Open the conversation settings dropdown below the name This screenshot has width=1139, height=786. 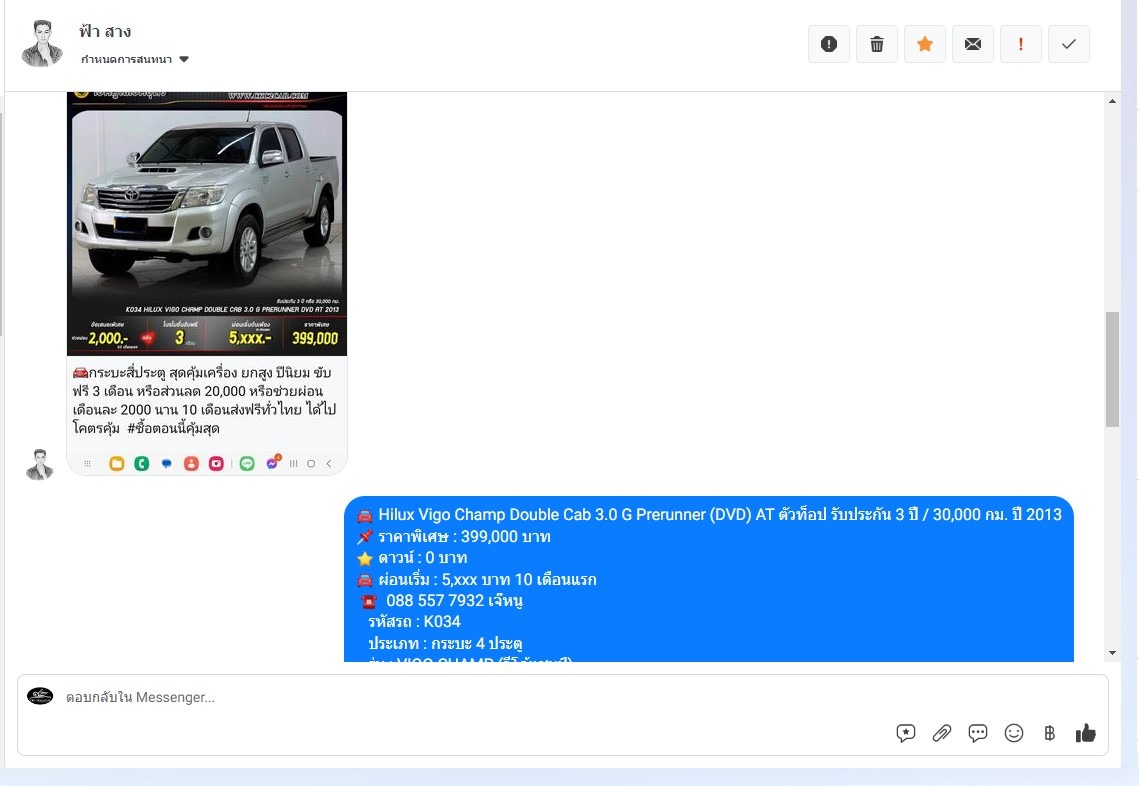135,60
